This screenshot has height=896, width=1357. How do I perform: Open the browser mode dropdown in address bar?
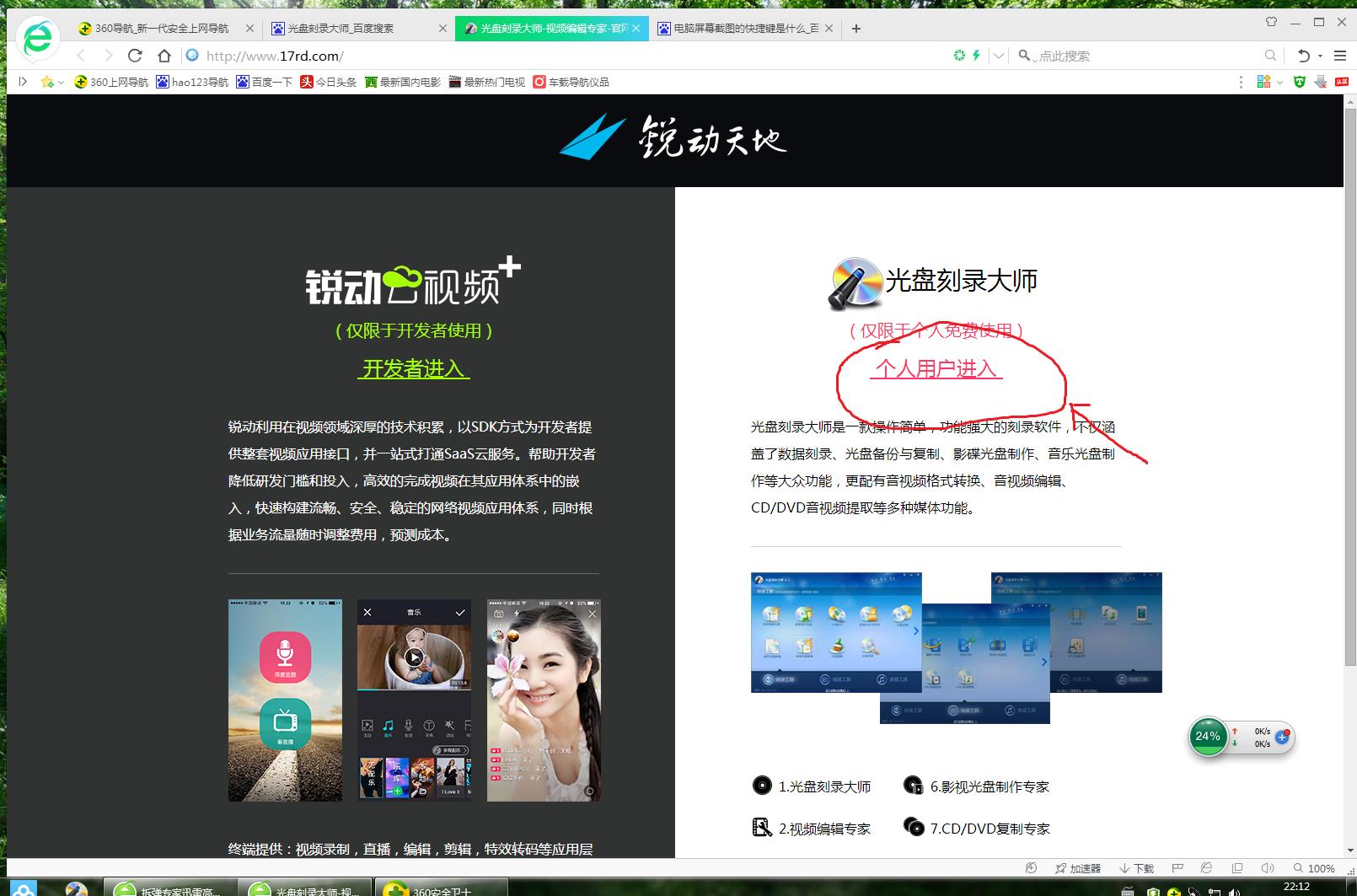999,55
